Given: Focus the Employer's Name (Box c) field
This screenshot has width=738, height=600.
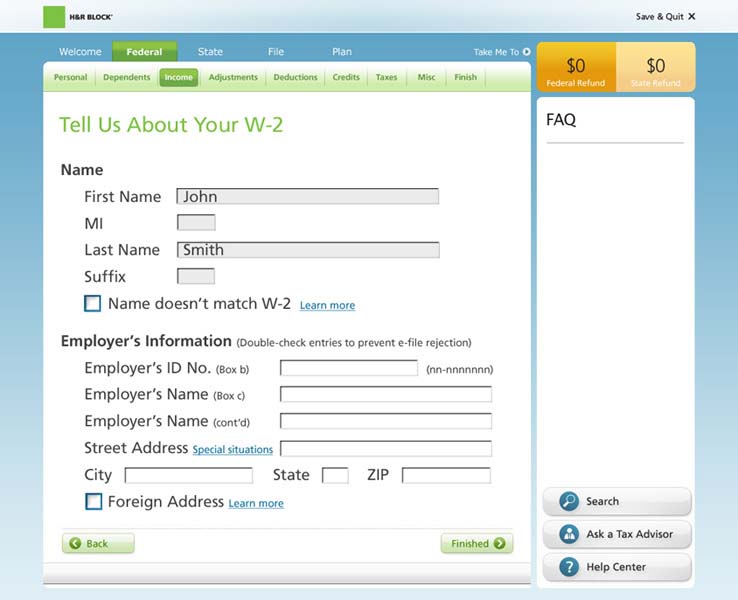Looking at the screenshot, I should click(x=386, y=394).
